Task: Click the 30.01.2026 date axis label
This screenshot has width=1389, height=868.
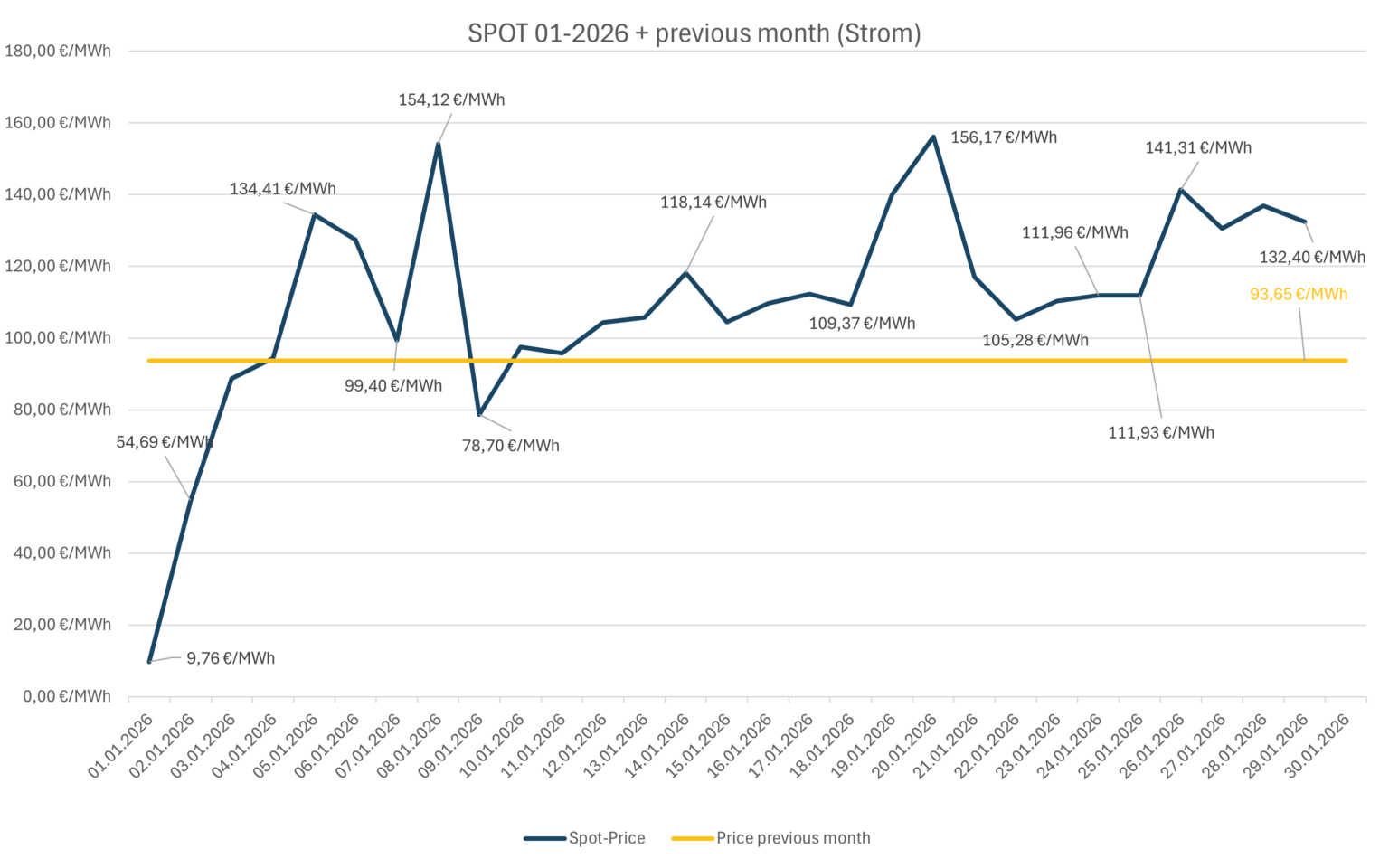Action: click(x=1318, y=747)
